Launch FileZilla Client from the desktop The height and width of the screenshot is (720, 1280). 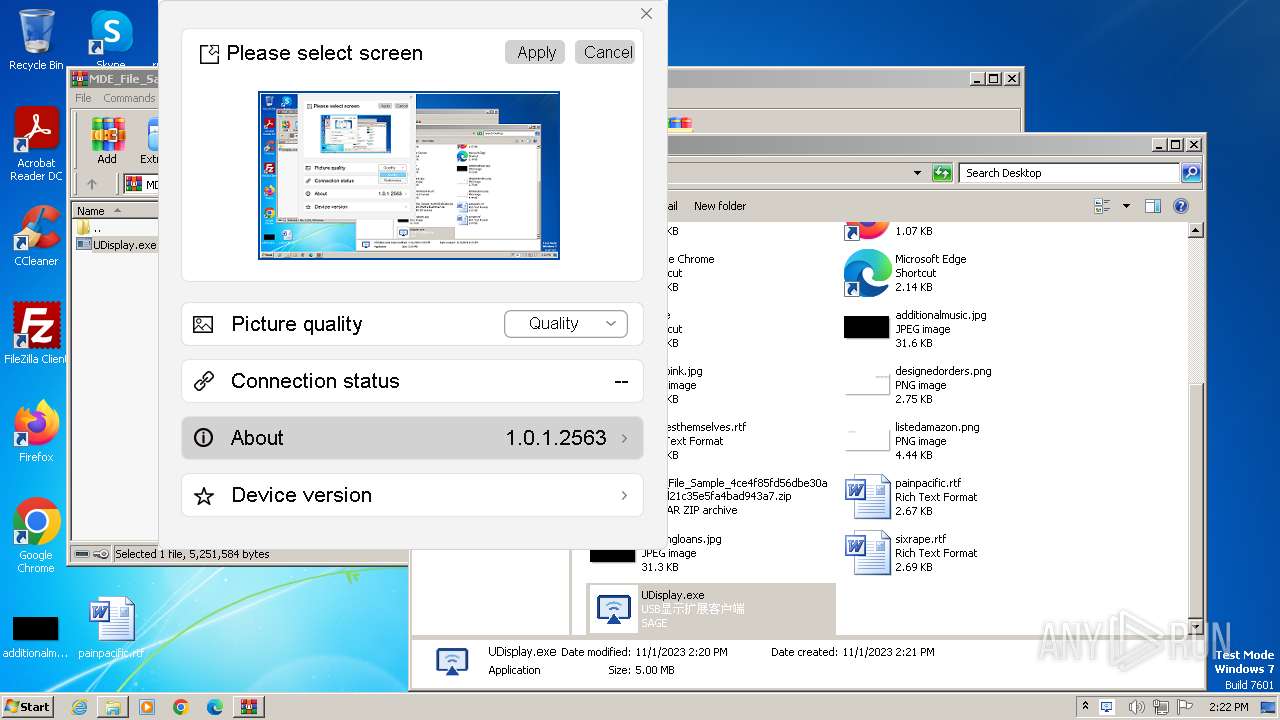pos(36,333)
